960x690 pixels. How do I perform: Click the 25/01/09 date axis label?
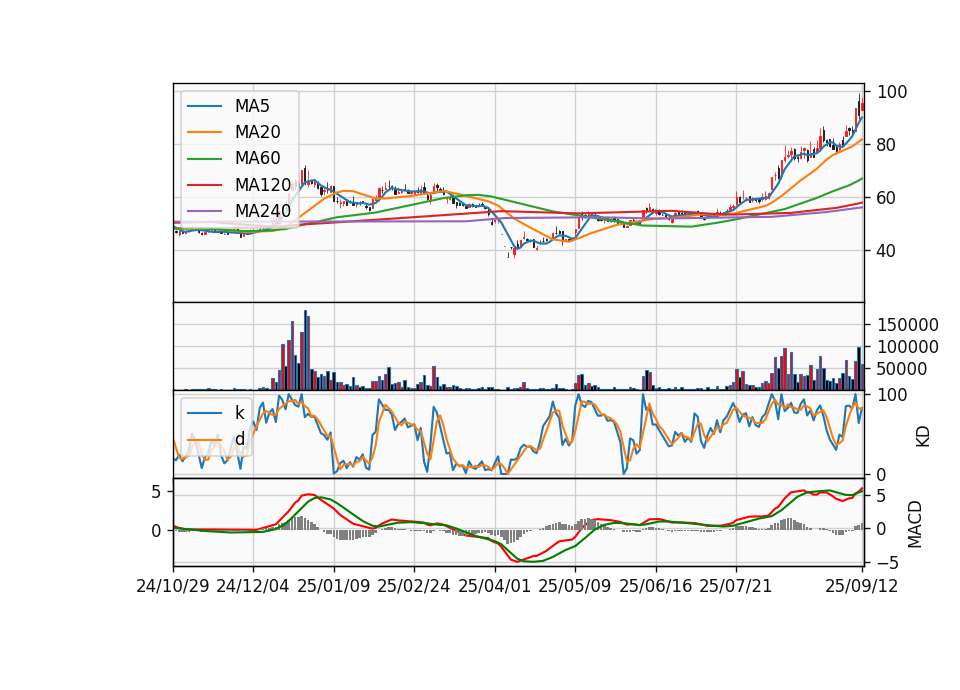(x=334, y=586)
